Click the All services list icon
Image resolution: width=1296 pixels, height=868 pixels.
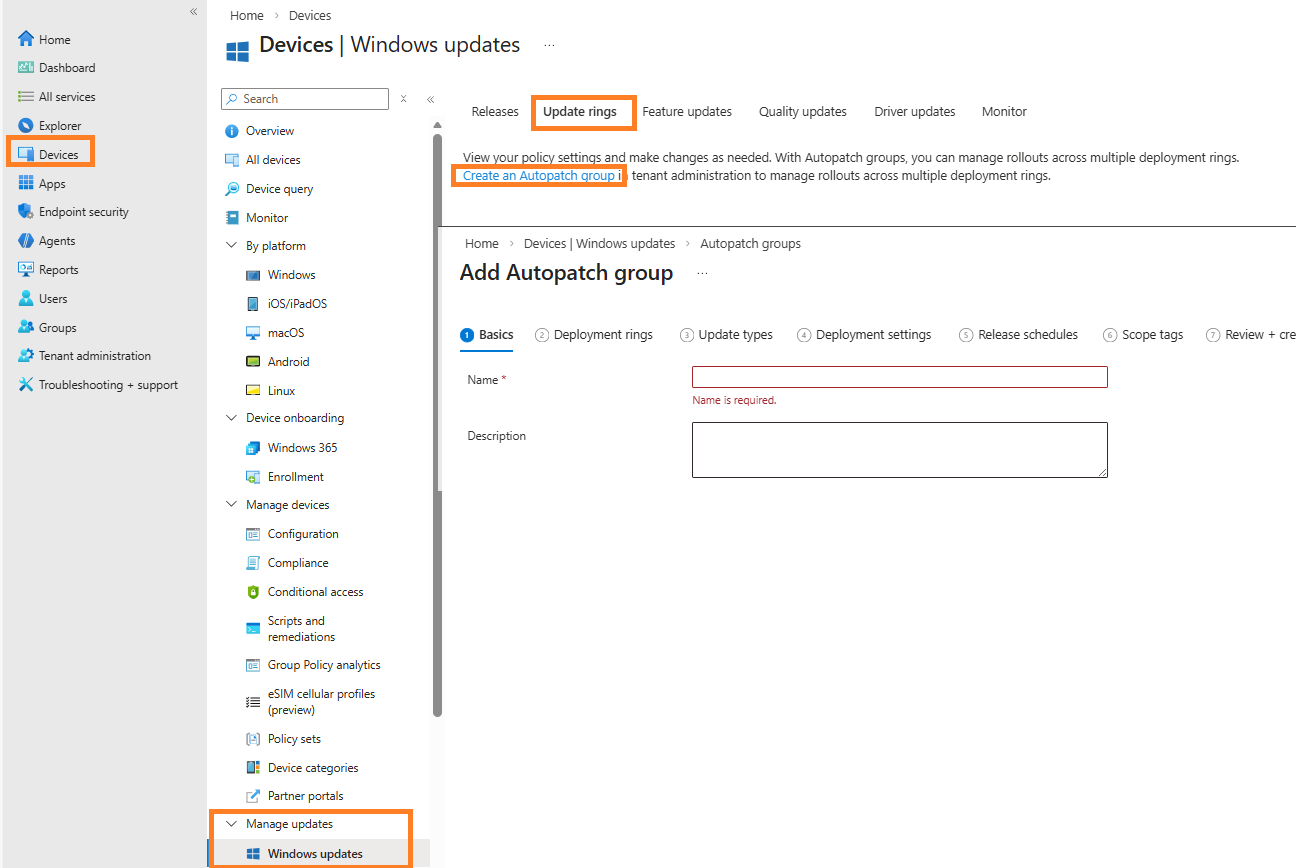(x=26, y=97)
